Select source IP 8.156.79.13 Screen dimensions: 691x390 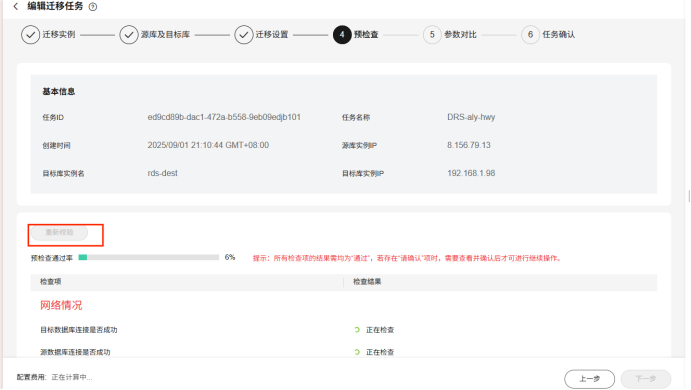[469, 145]
